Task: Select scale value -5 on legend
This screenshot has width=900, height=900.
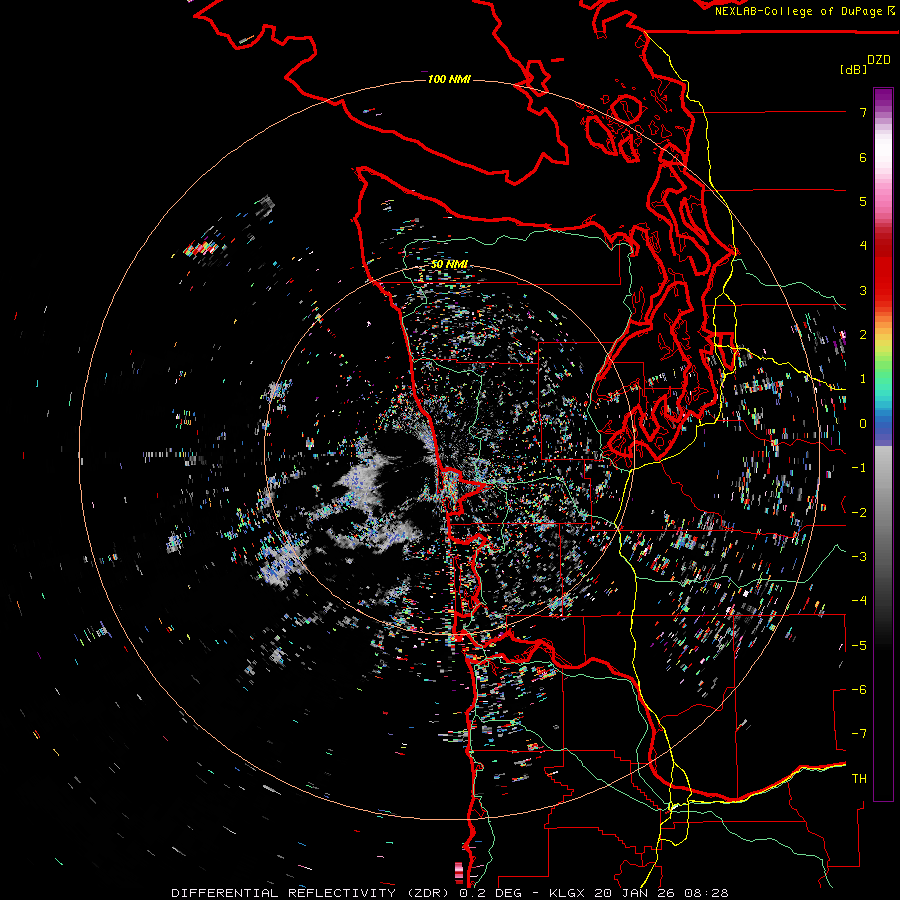Action: [x=859, y=646]
